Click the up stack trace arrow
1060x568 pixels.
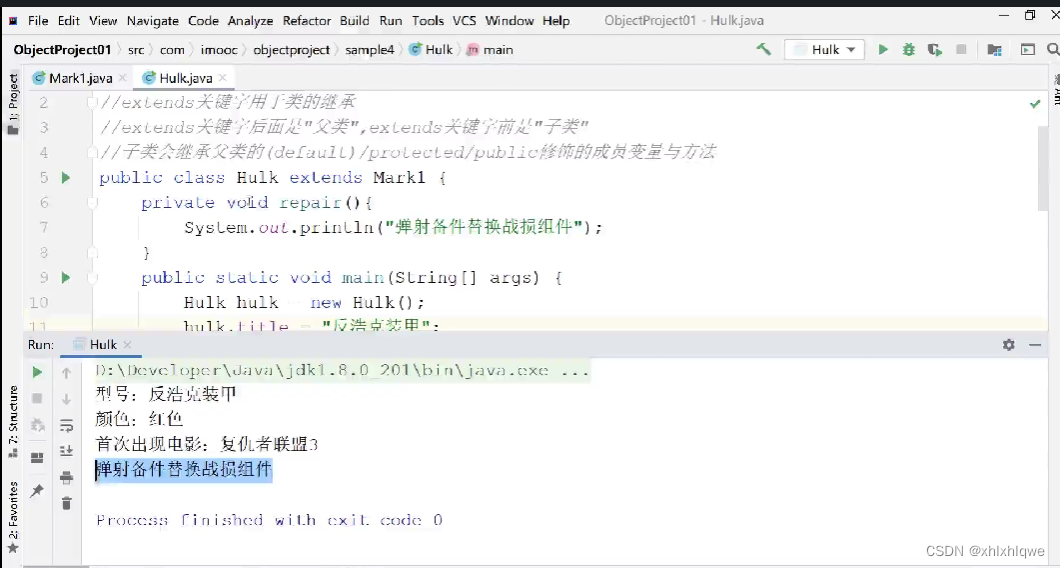[66, 373]
